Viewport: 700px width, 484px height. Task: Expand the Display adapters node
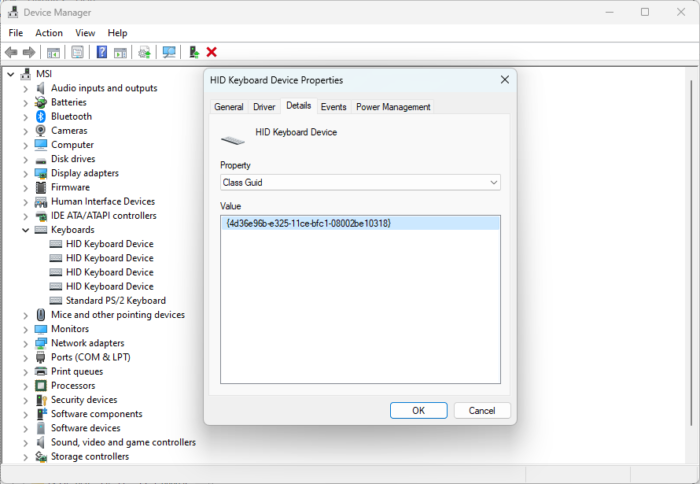click(26, 173)
